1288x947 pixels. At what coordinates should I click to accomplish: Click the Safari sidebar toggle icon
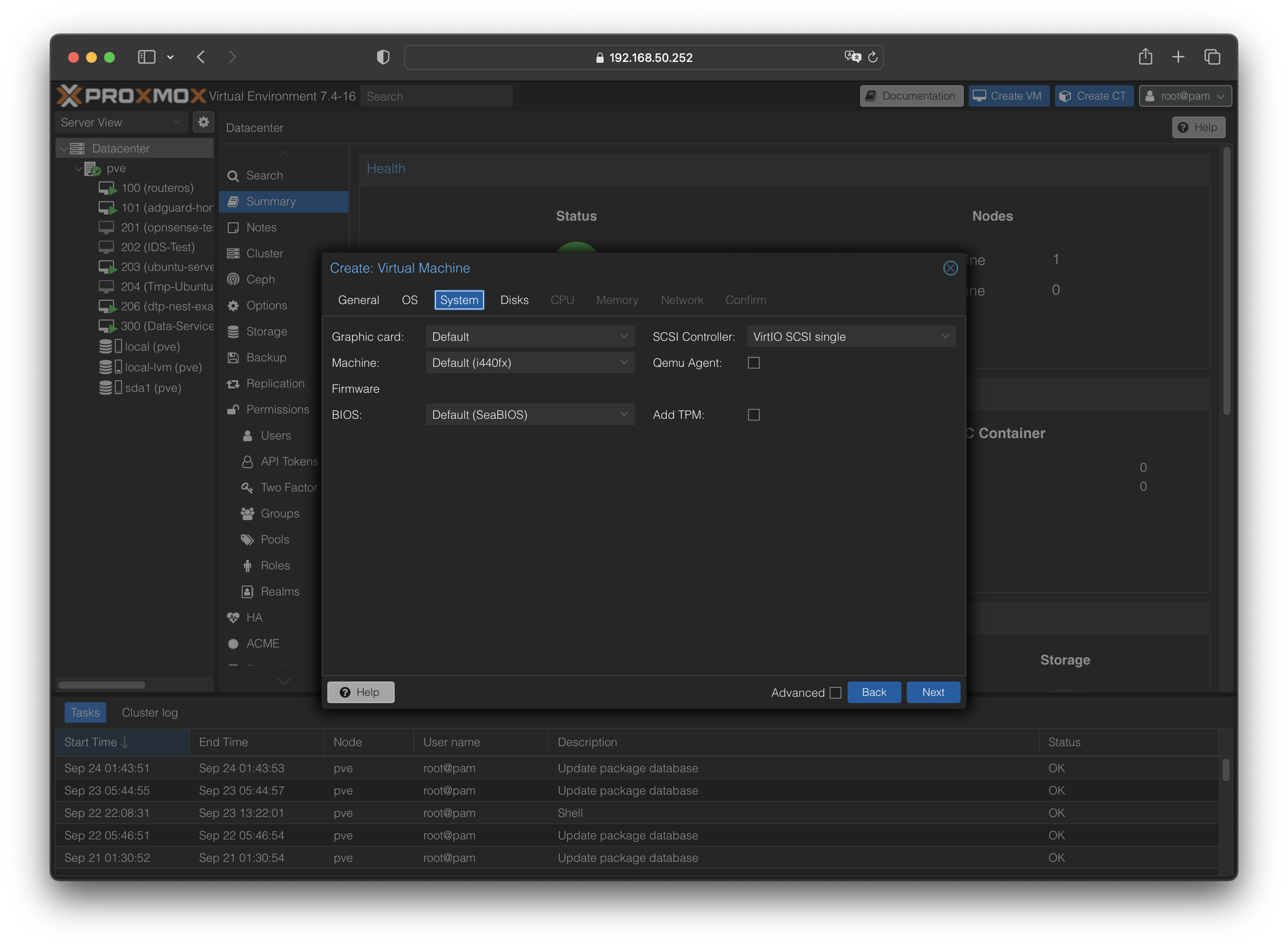pyautogui.click(x=147, y=57)
